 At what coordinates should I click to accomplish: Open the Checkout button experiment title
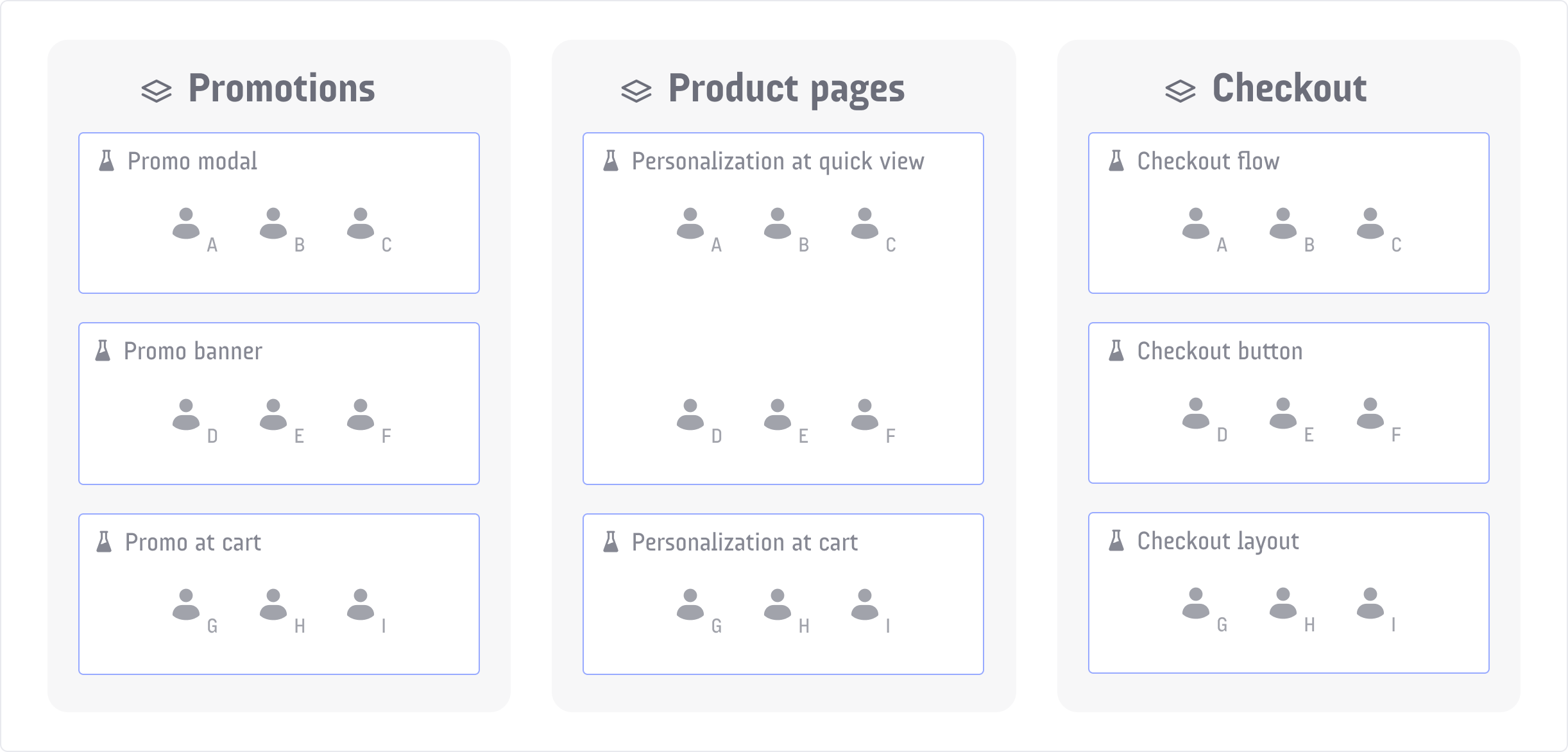pyautogui.click(x=1220, y=352)
